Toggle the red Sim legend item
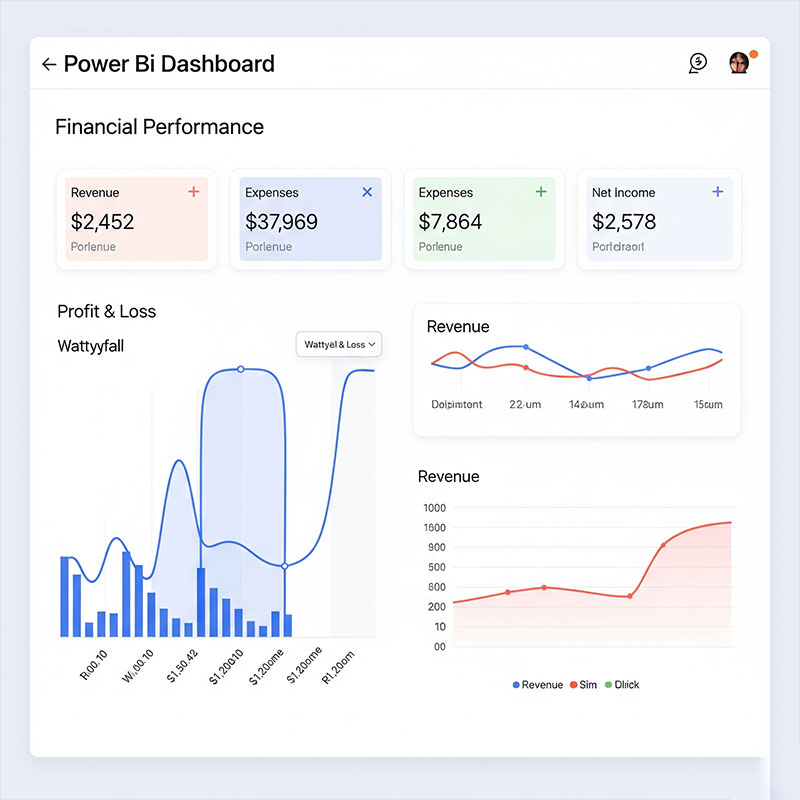800x800 pixels. tap(583, 685)
